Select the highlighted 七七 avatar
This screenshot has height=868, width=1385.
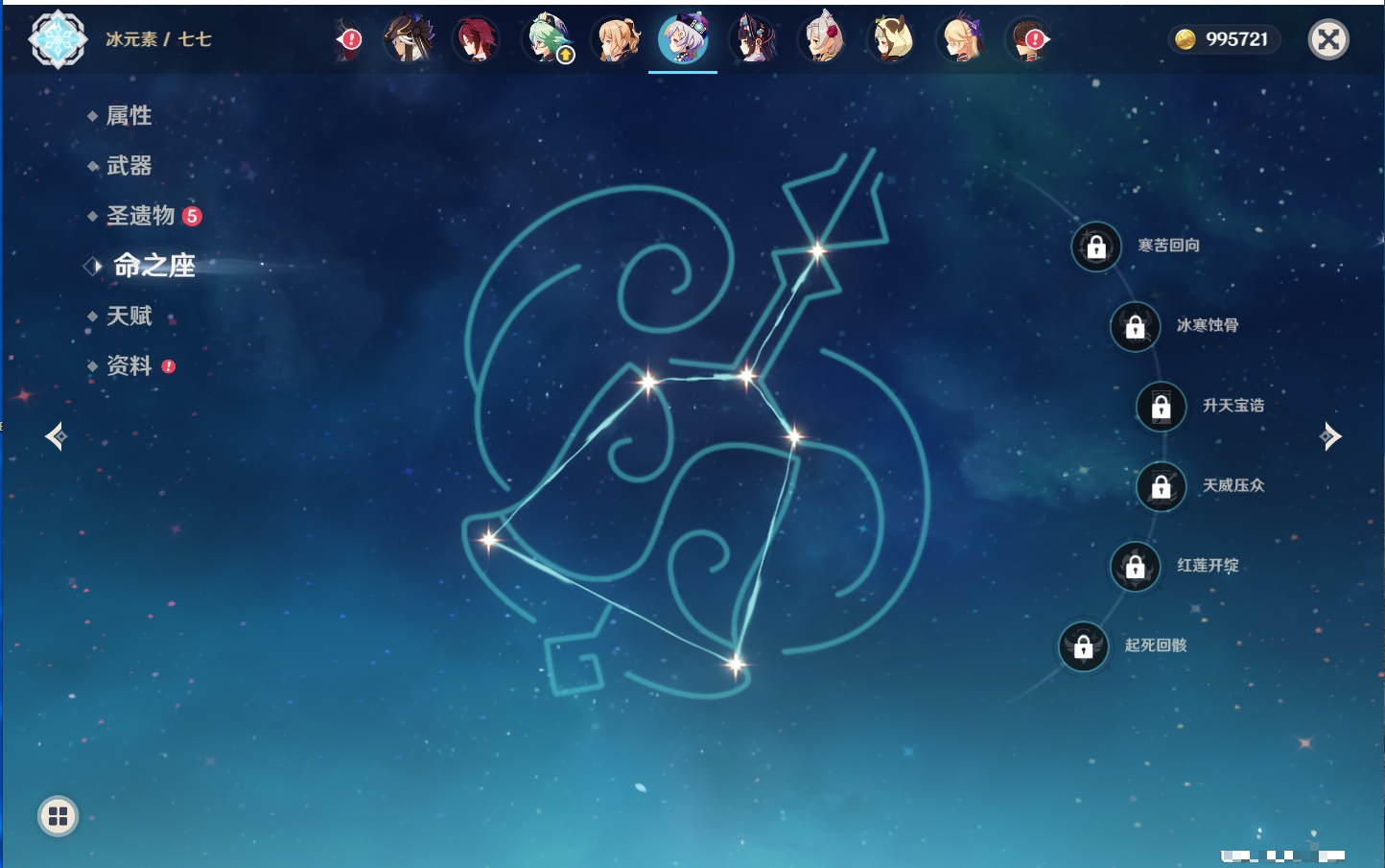point(683,39)
